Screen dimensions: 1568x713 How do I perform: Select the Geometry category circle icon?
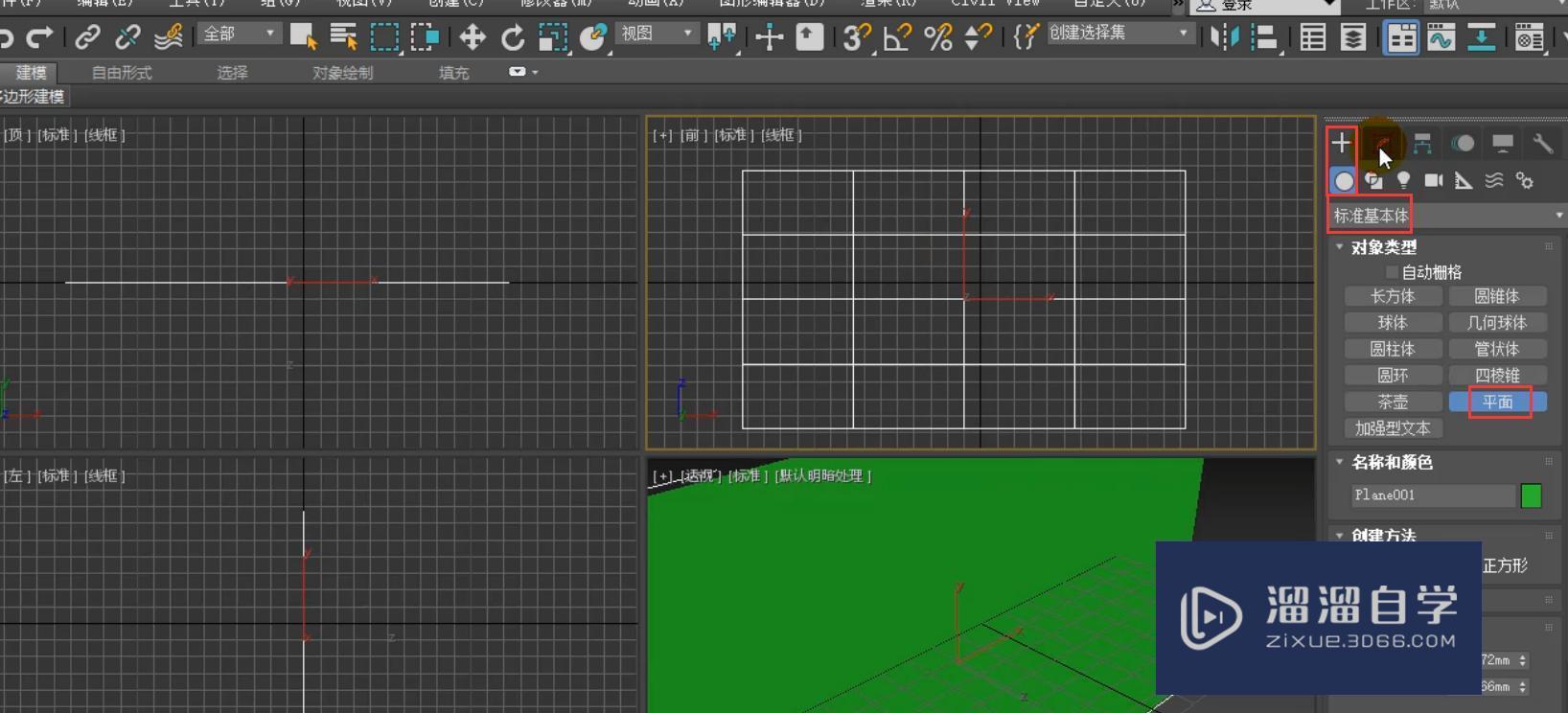tap(1344, 180)
